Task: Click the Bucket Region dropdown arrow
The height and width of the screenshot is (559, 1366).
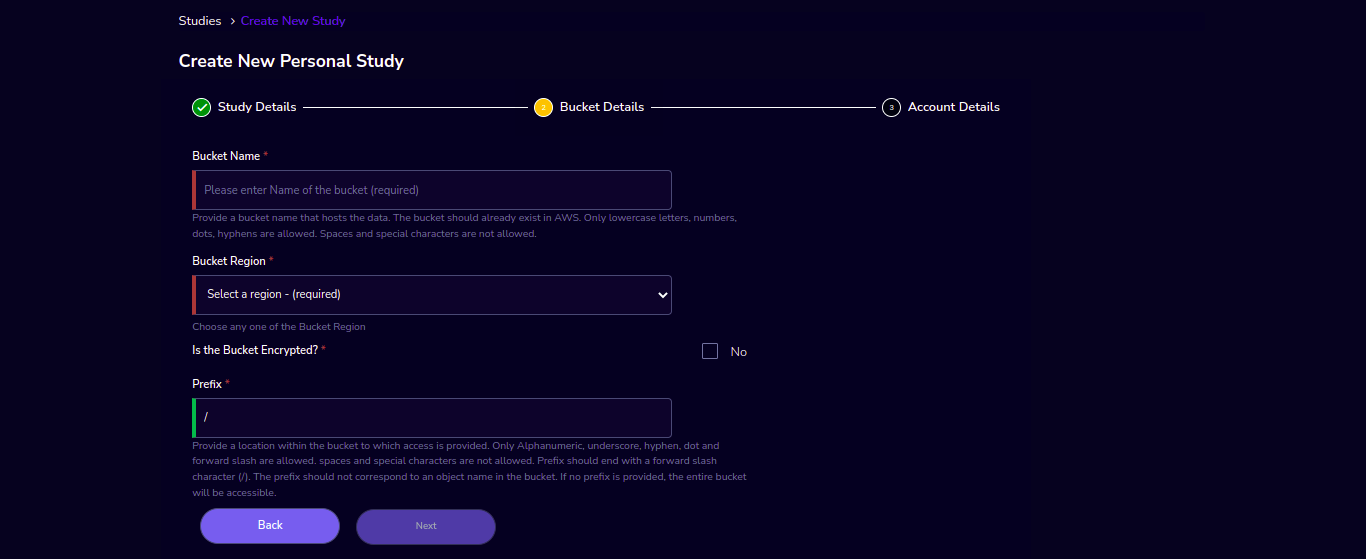Action: pos(662,295)
